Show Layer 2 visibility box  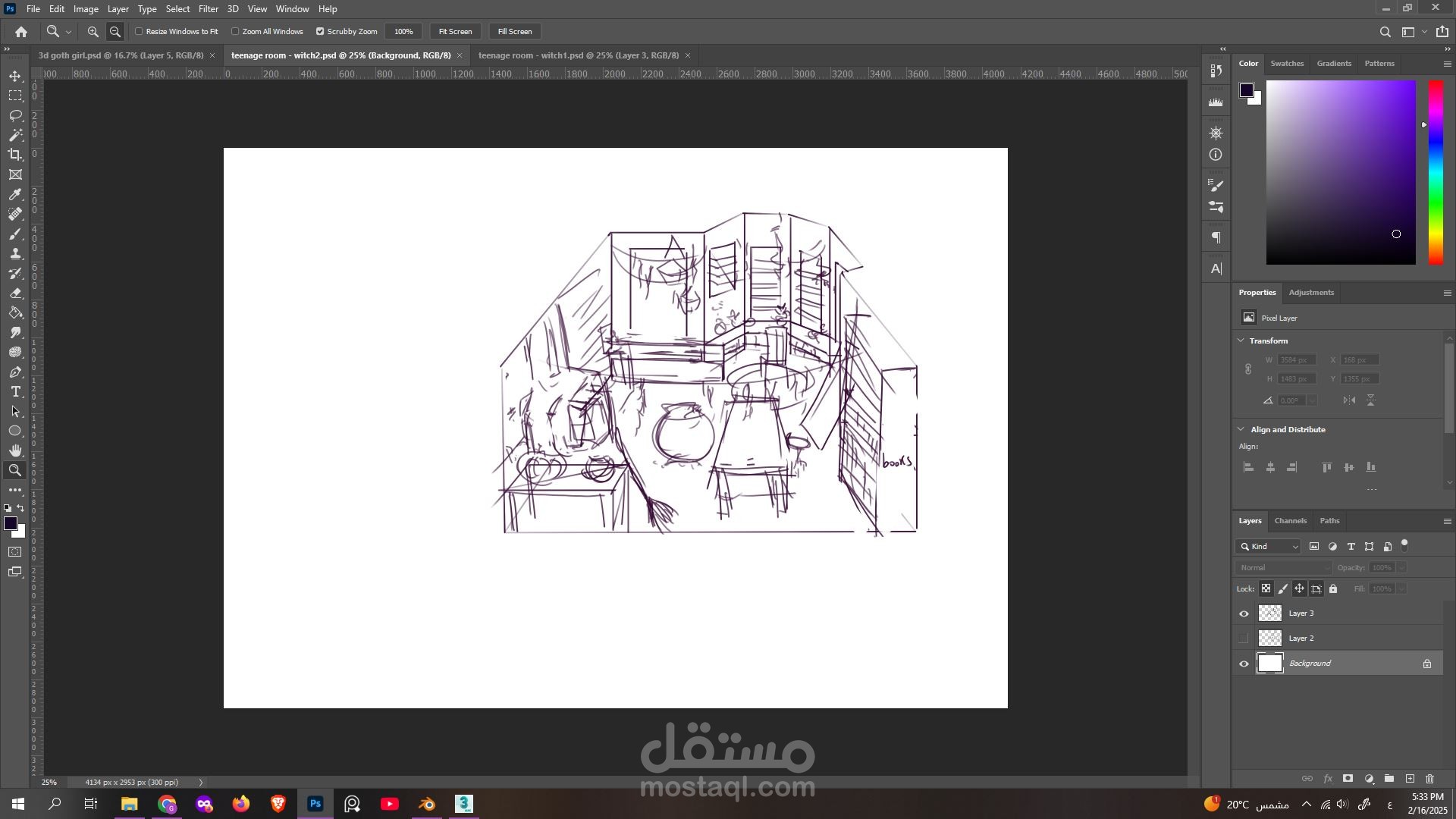click(1244, 639)
